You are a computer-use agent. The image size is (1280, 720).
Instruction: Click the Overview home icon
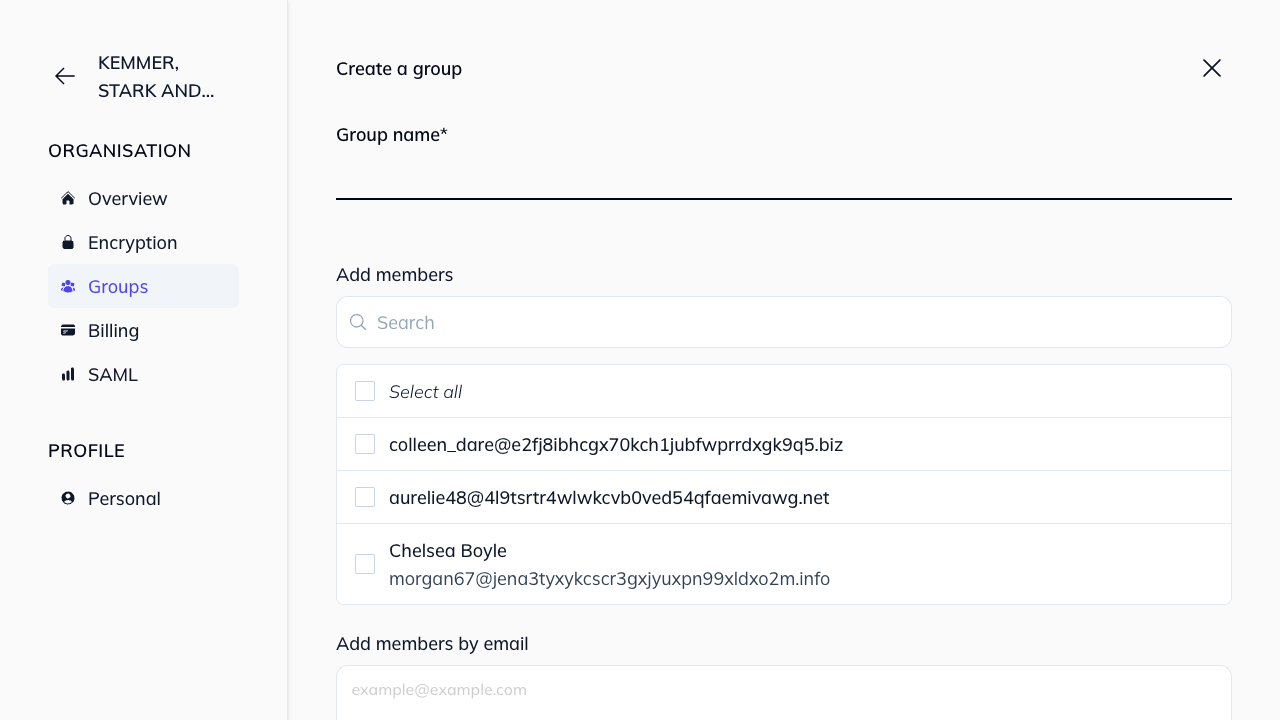pyautogui.click(x=67, y=198)
